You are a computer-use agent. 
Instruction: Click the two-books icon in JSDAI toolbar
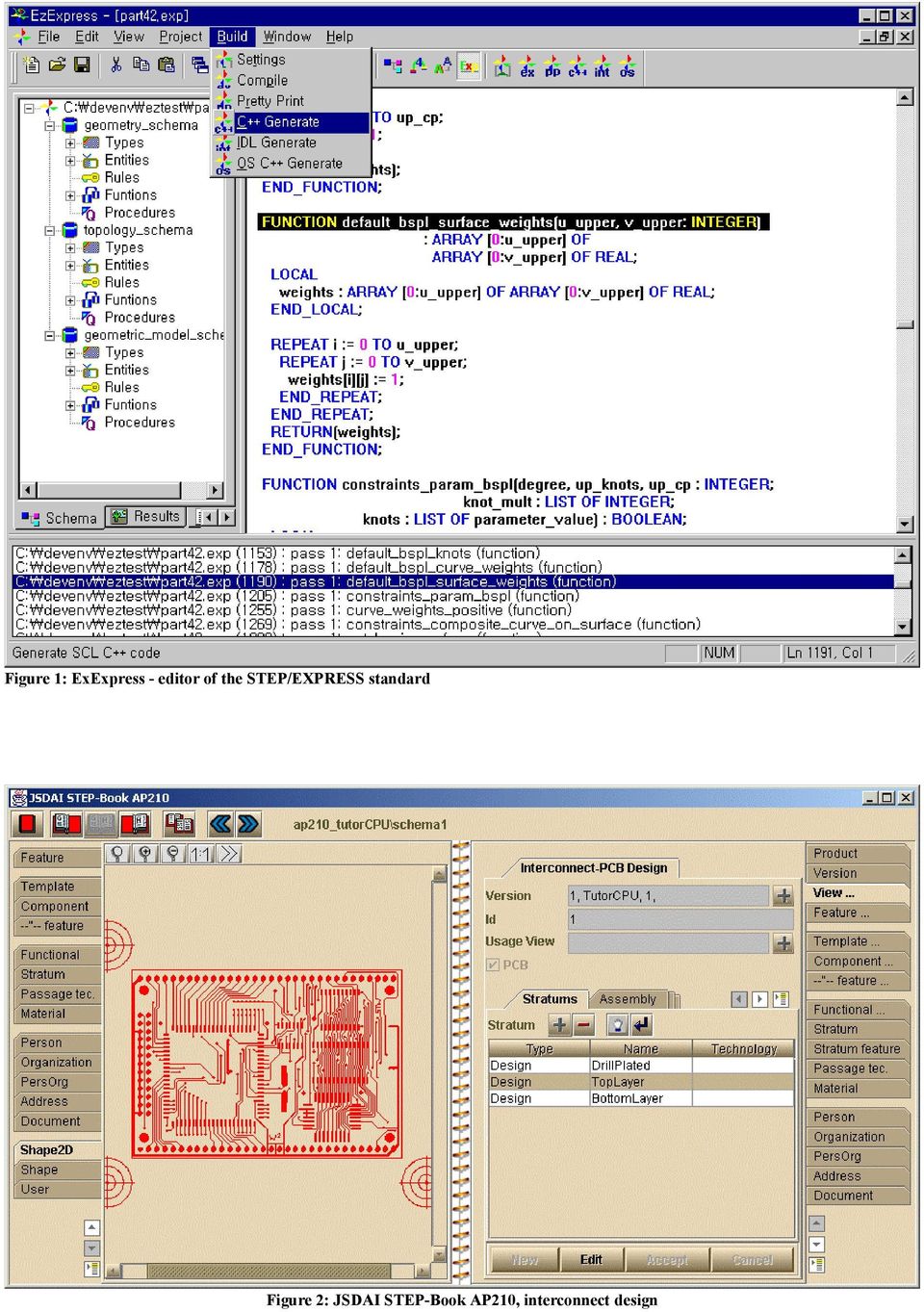[179, 824]
